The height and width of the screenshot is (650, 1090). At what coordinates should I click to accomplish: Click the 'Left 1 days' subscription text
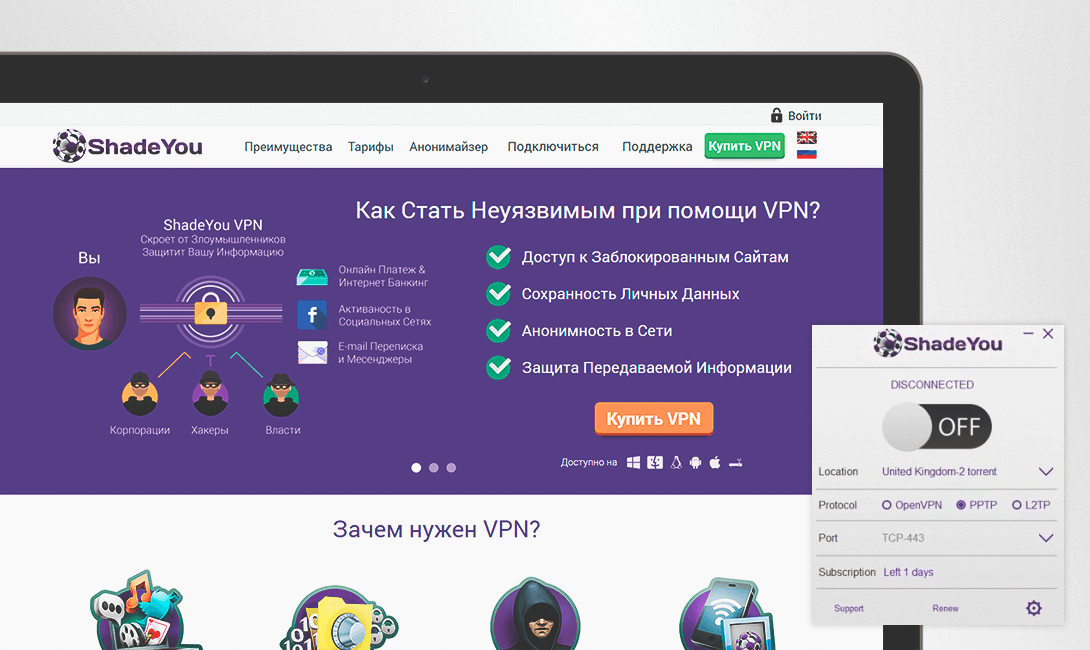pyautogui.click(x=908, y=572)
